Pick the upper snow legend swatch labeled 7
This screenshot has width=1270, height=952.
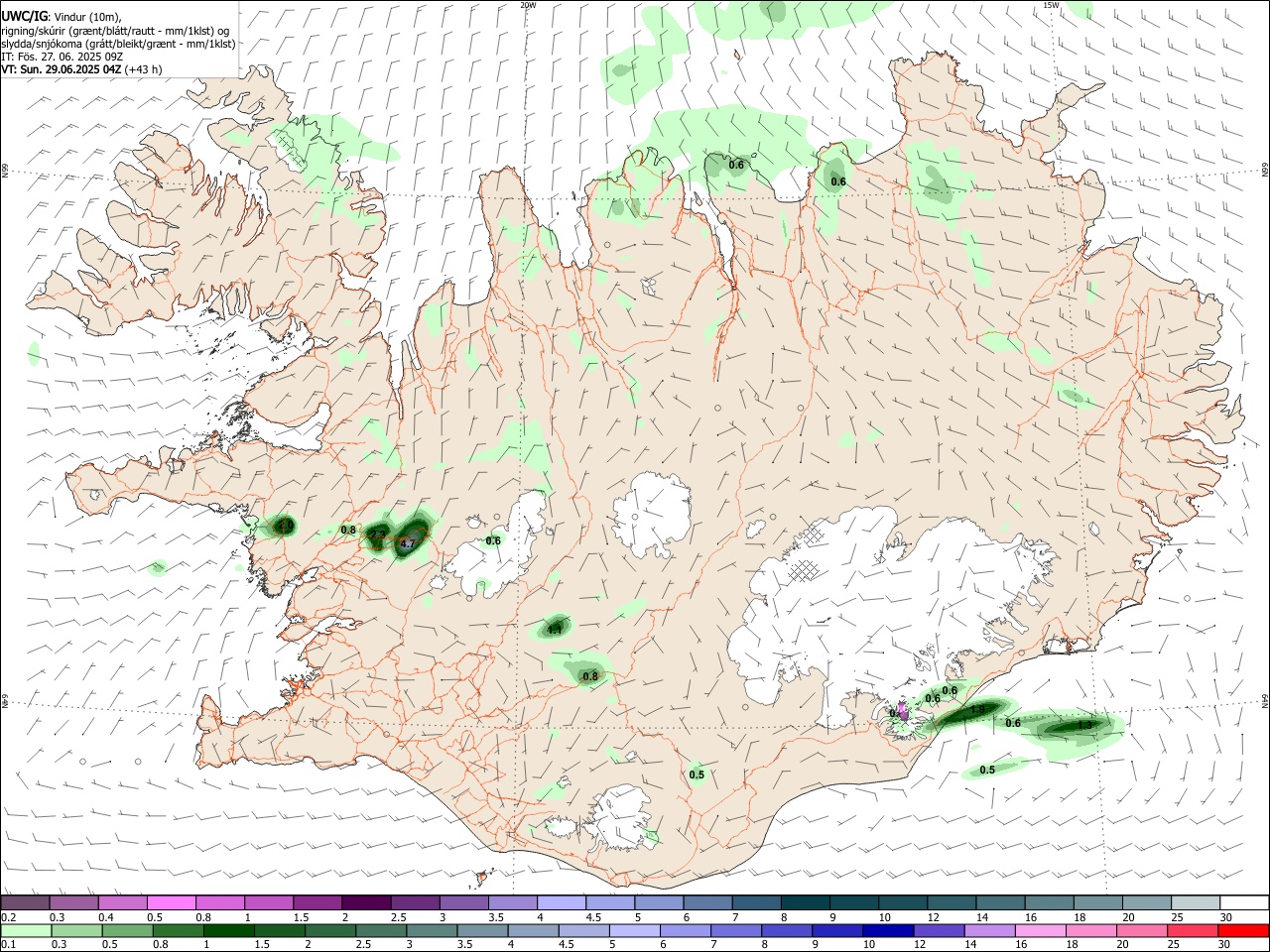click(755, 903)
